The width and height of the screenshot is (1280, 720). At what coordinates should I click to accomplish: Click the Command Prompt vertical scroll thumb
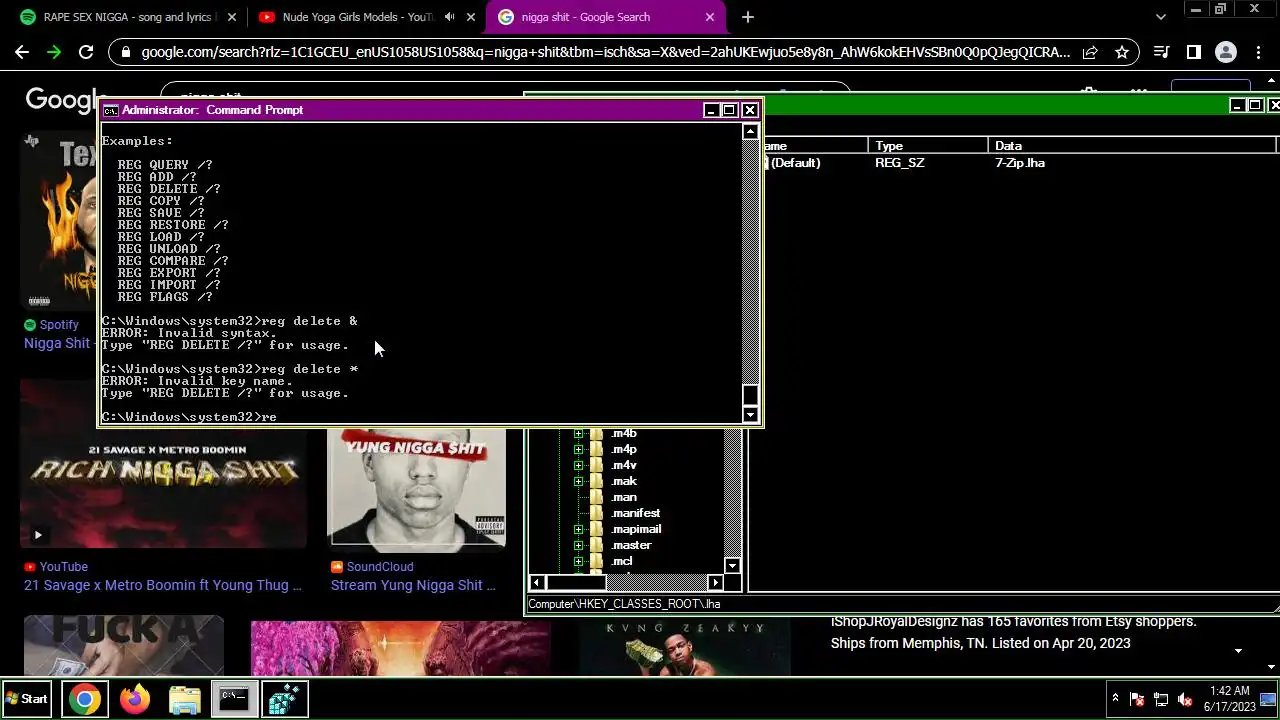[750, 396]
